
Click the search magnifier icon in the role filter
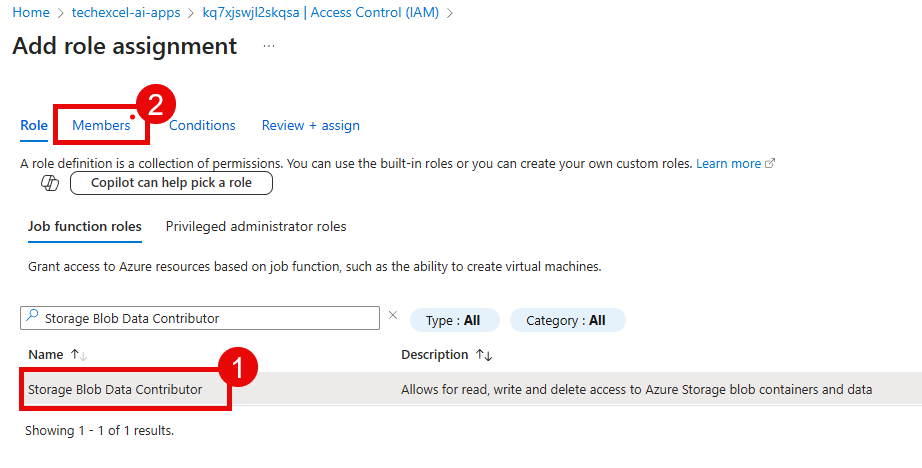[33, 316]
